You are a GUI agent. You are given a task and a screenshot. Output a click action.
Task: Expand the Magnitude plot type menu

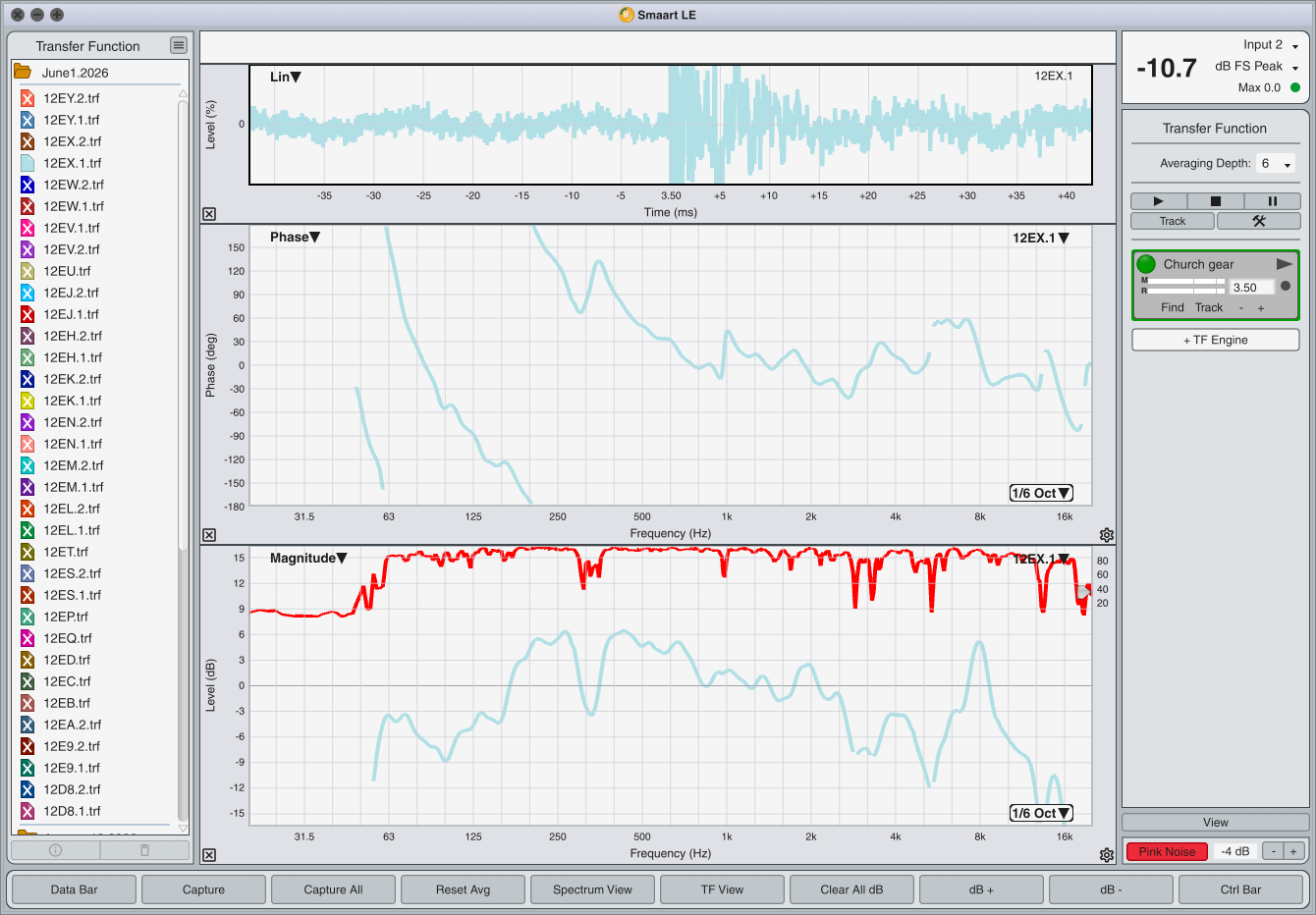pos(308,558)
